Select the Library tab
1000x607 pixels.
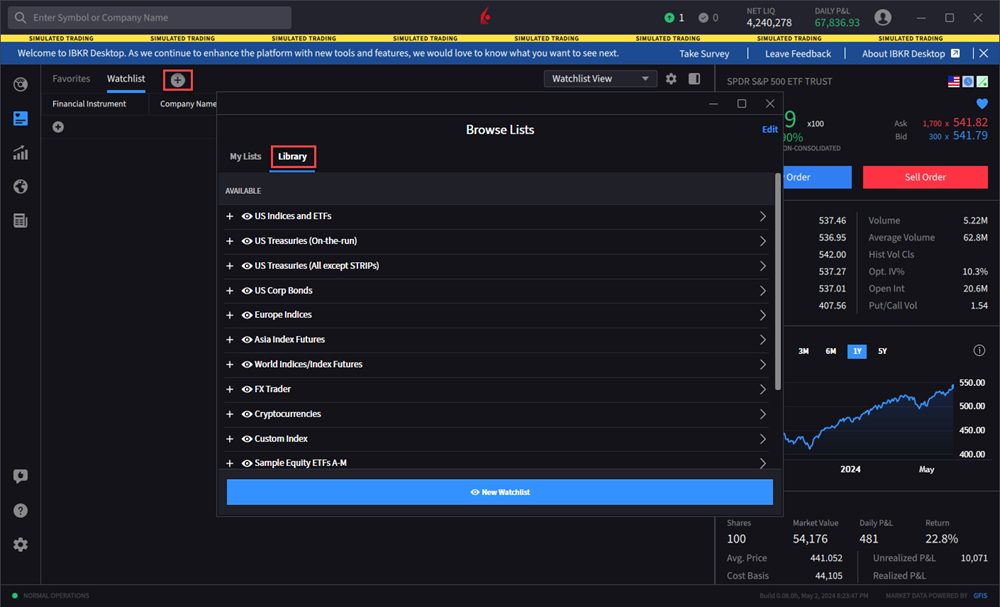(x=292, y=156)
